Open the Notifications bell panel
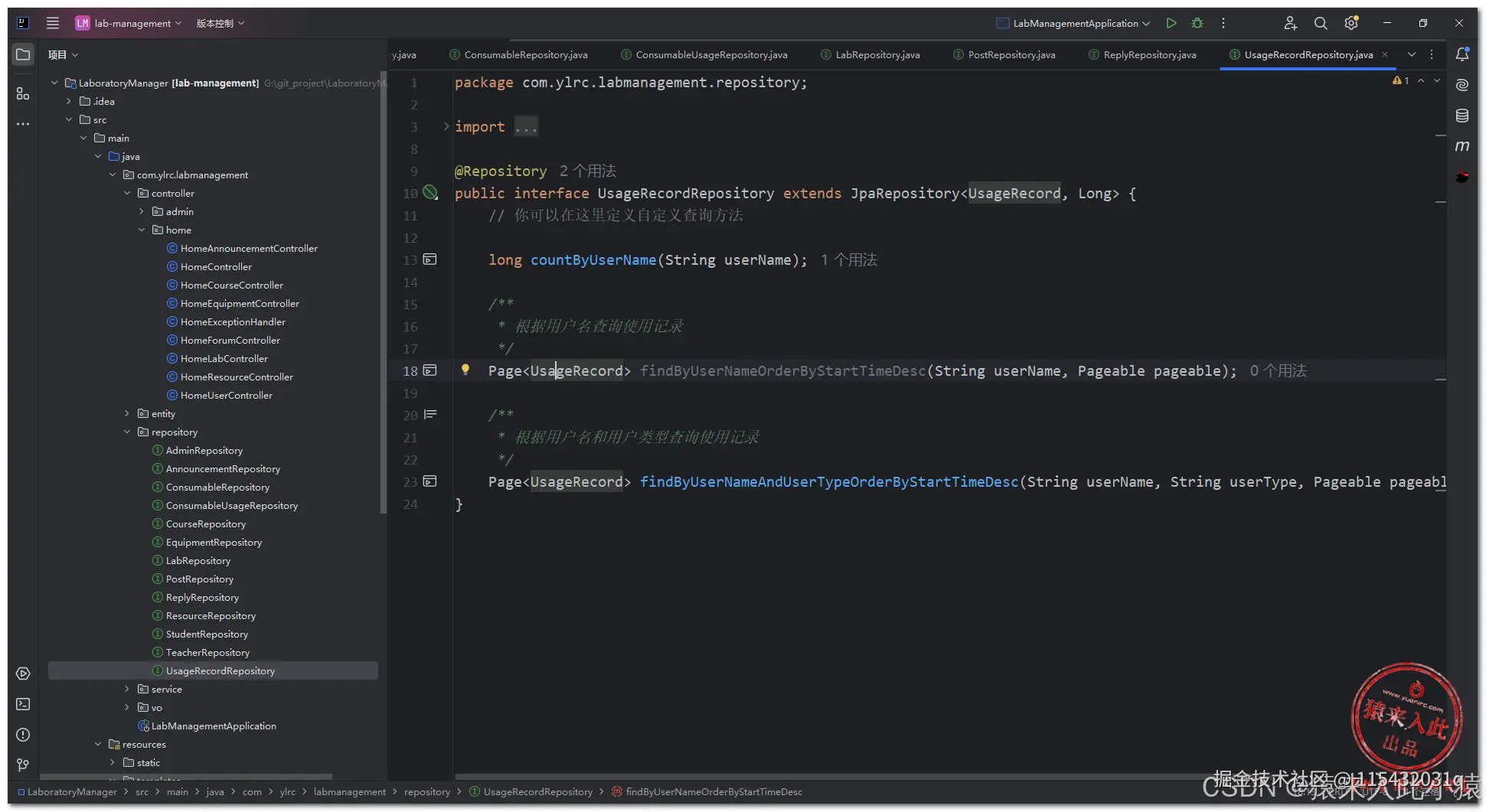Viewport: 1486px width, 812px height. [x=1462, y=54]
